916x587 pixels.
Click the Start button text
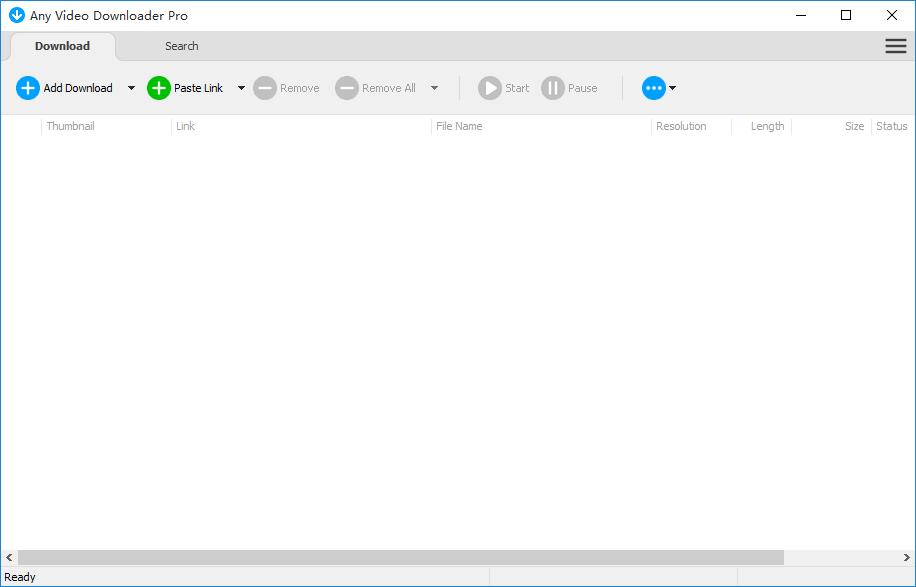point(517,88)
